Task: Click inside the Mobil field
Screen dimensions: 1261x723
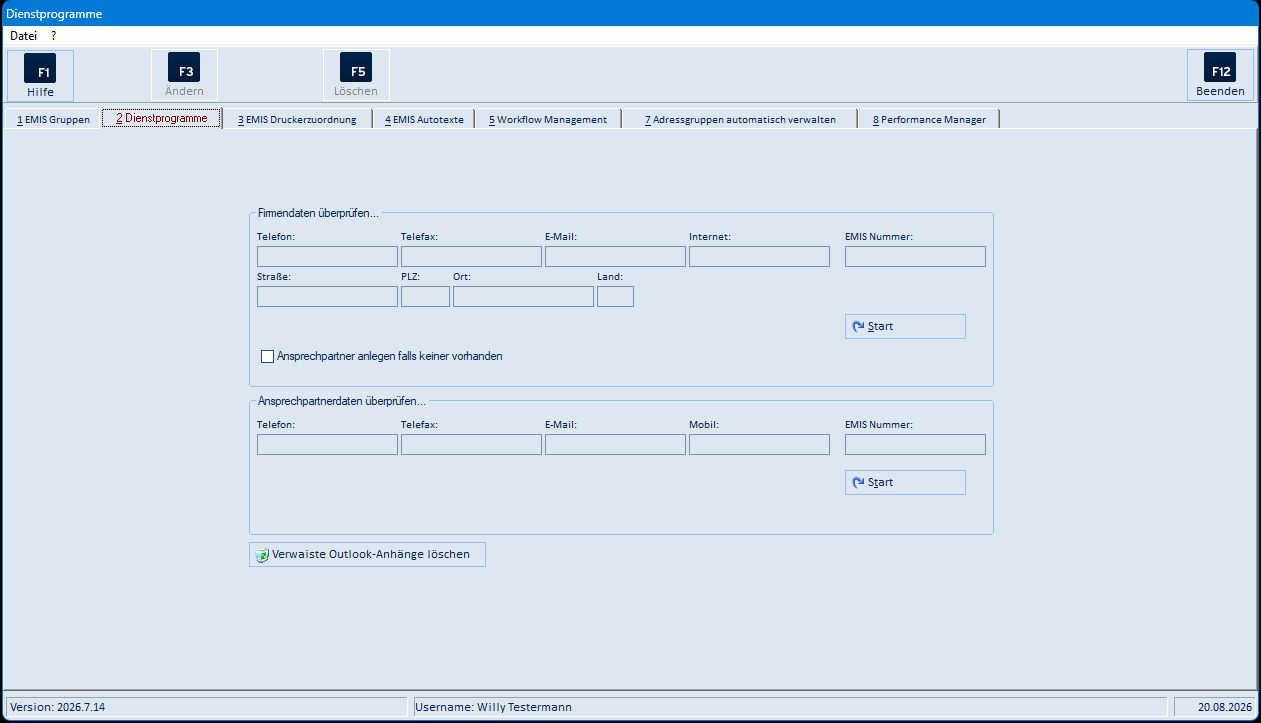Action: click(x=759, y=445)
